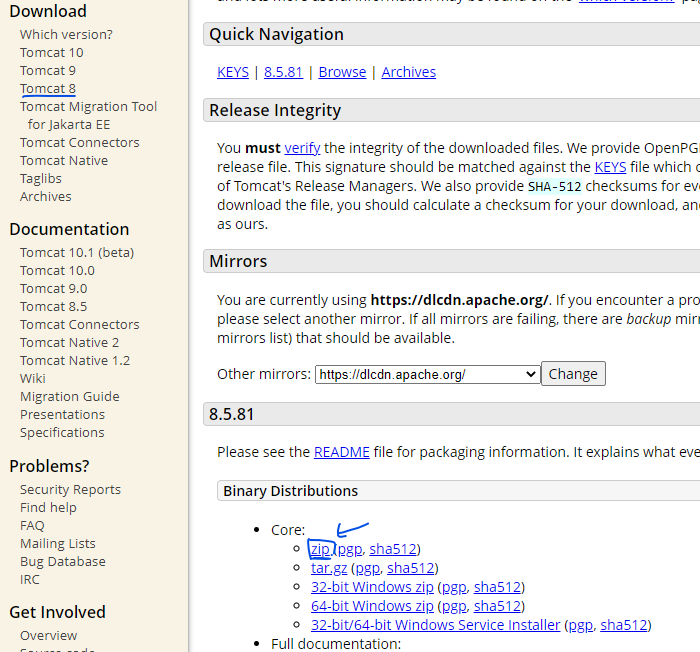This screenshot has height=652, width=700.
Task: Open the 'verify' integrity link
Action: [302, 148]
